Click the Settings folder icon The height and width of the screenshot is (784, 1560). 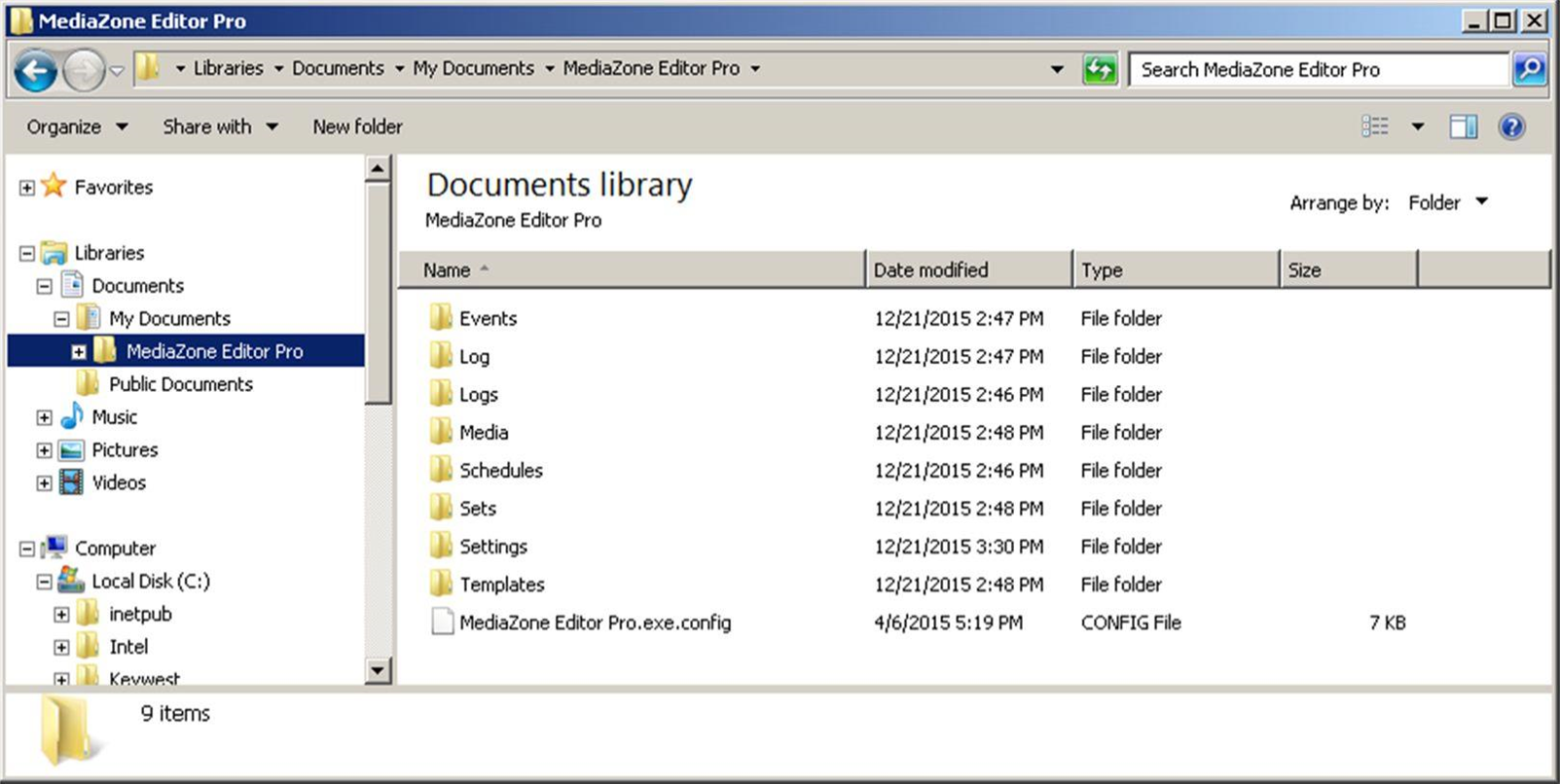[441, 545]
